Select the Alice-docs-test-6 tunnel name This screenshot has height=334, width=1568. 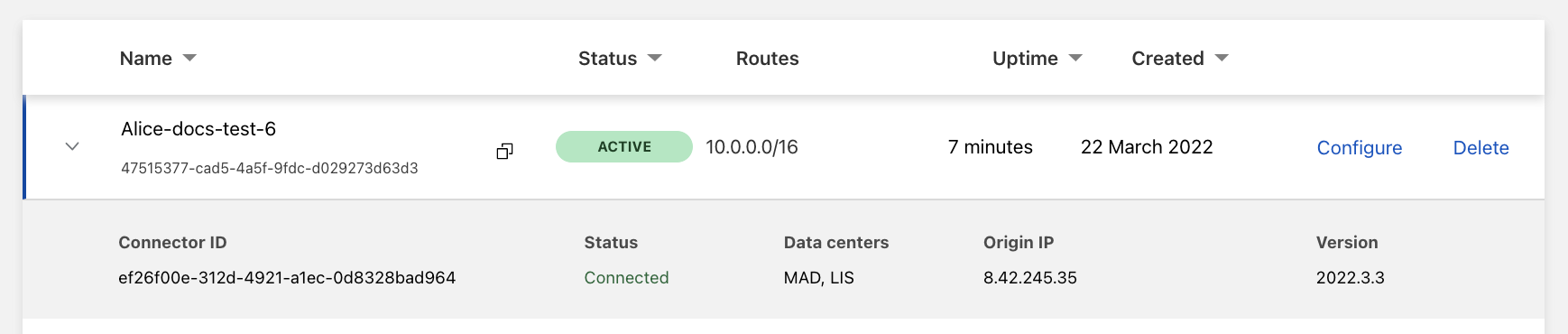pyautogui.click(x=198, y=129)
